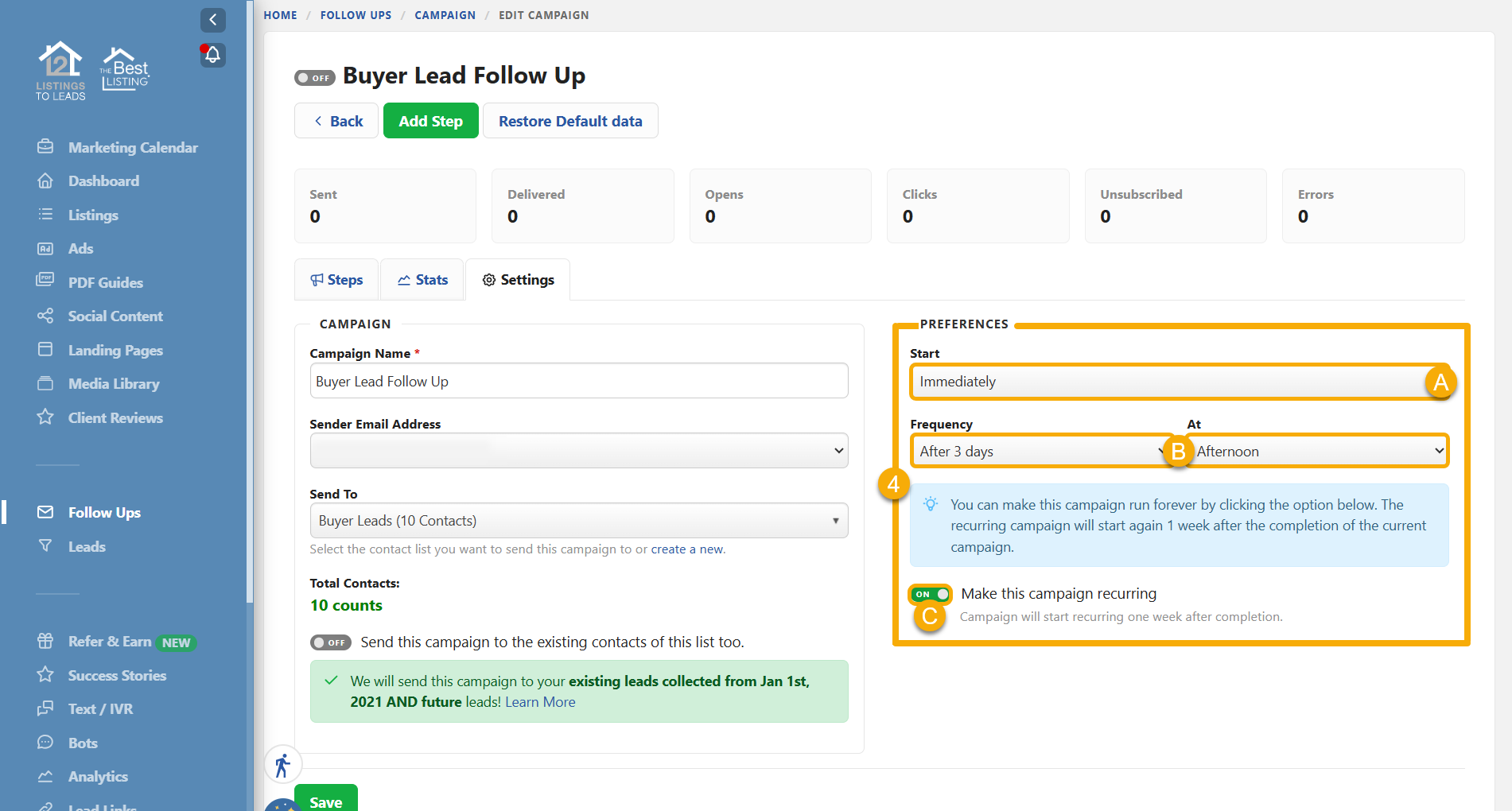Image resolution: width=1512 pixels, height=811 pixels.
Task: Enable sending to existing contacts toggle
Action: tap(331, 642)
